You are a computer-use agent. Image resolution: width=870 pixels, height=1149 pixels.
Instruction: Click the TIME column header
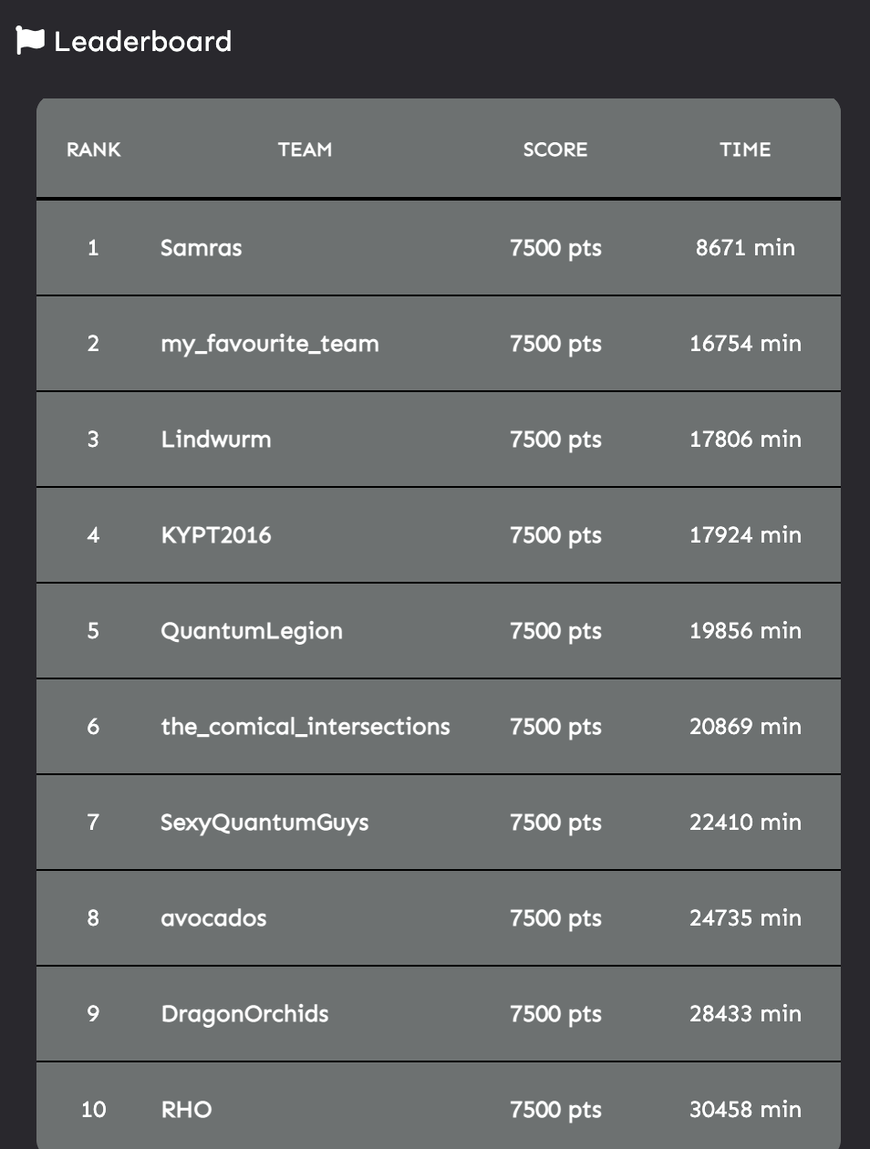click(x=745, y=150)
